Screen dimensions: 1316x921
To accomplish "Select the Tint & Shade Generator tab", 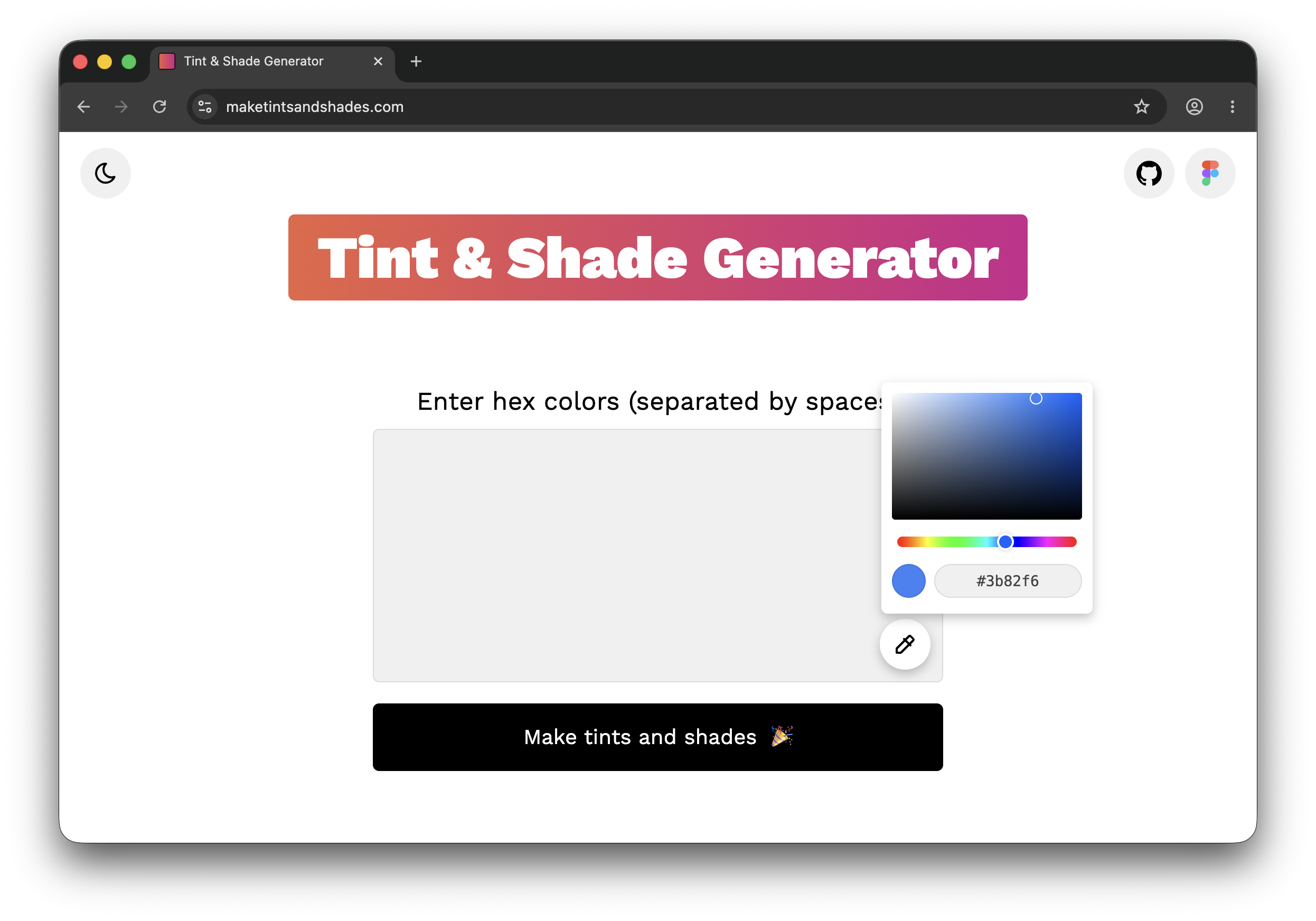I will (254, 61).
